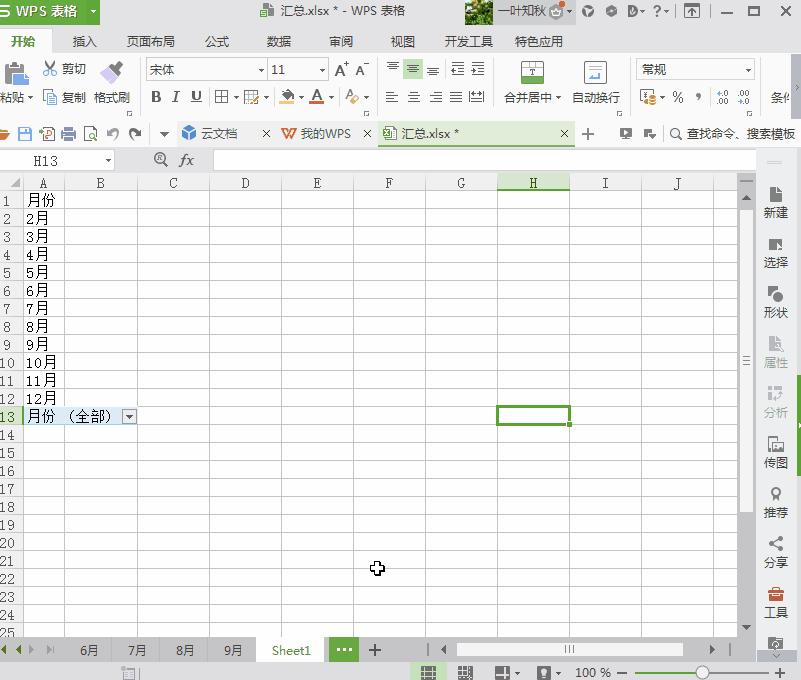Toggle underline formatting with the U icon

click(197, 97)
